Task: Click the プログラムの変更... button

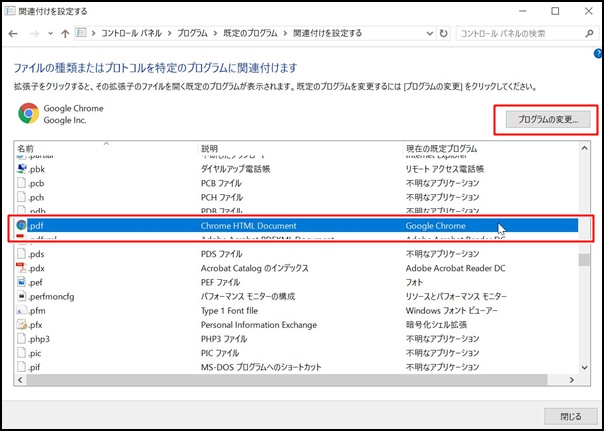Action: pyautogui.click(x=548, y=119)
